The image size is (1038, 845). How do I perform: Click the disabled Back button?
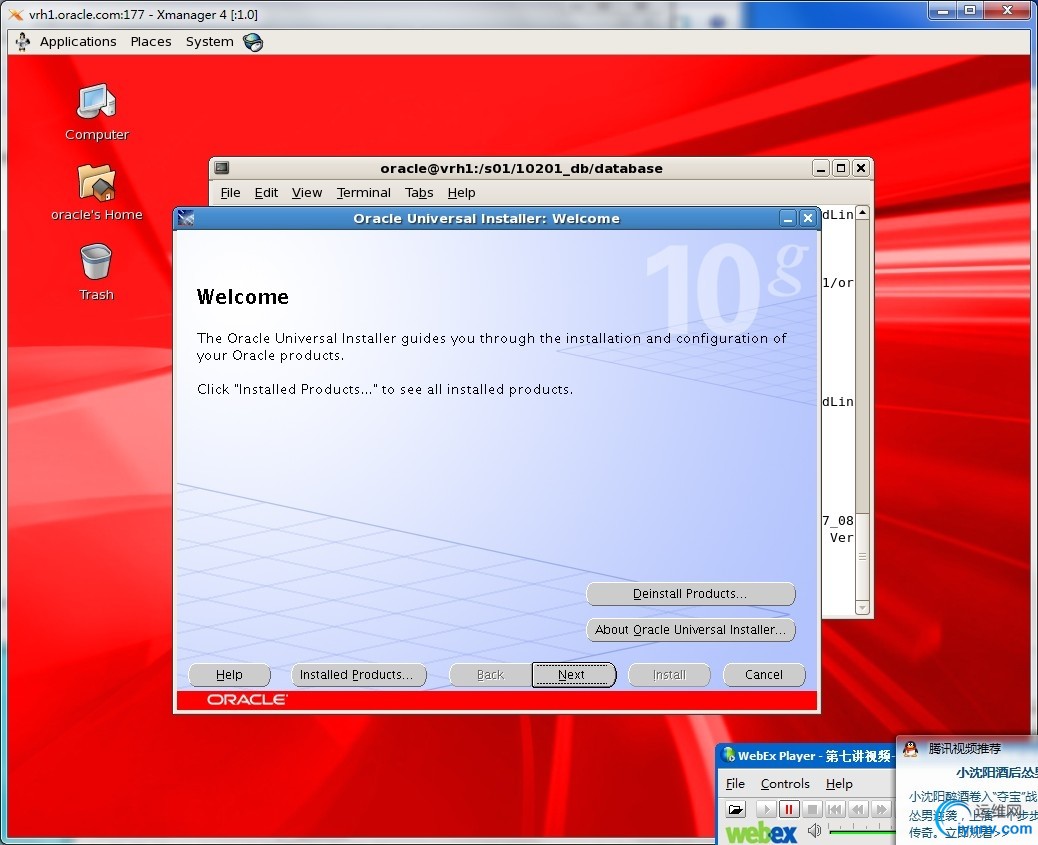click(491, 675)
